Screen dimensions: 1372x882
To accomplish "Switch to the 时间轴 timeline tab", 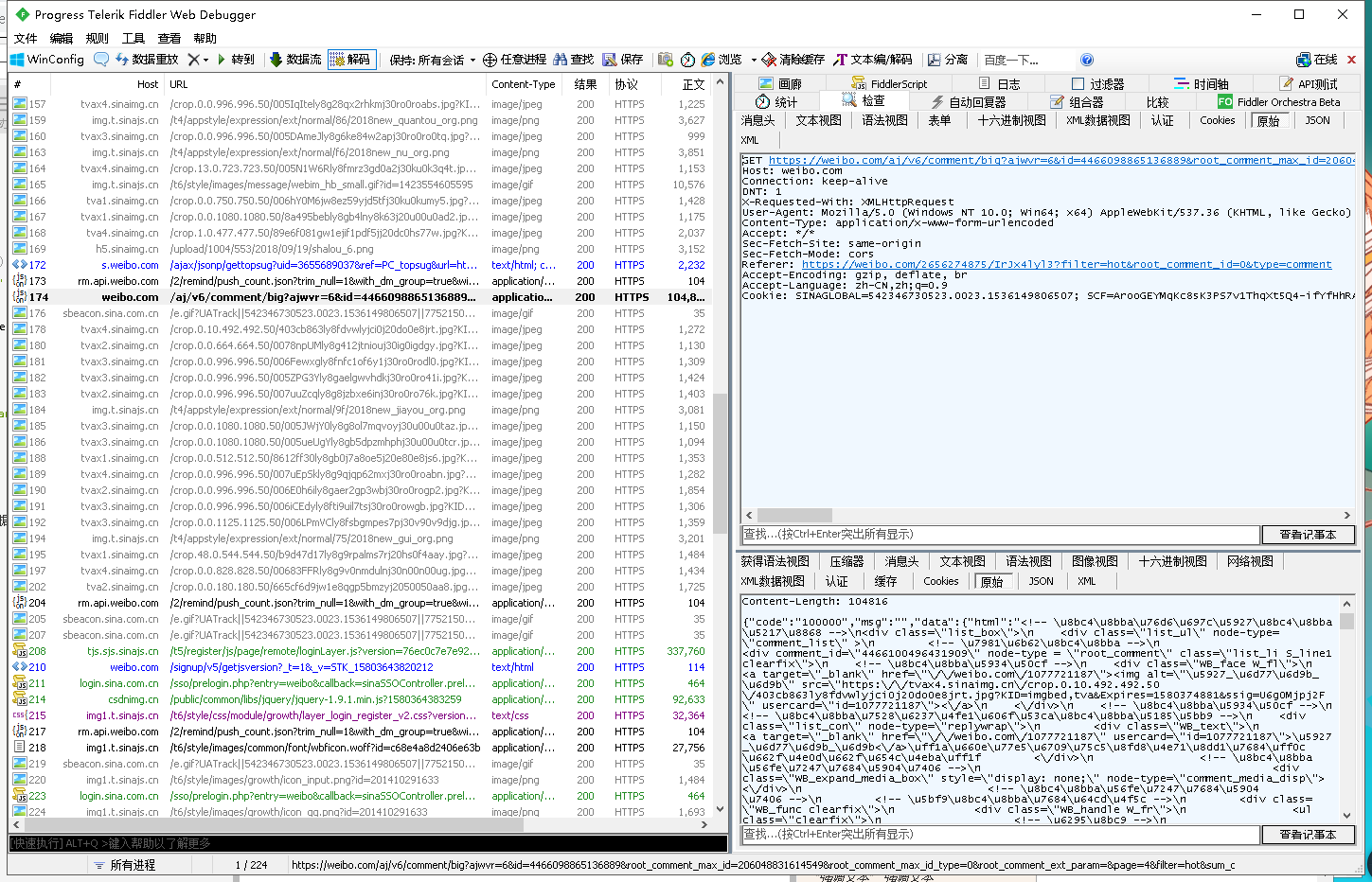I will click(x=1202, y=83).
